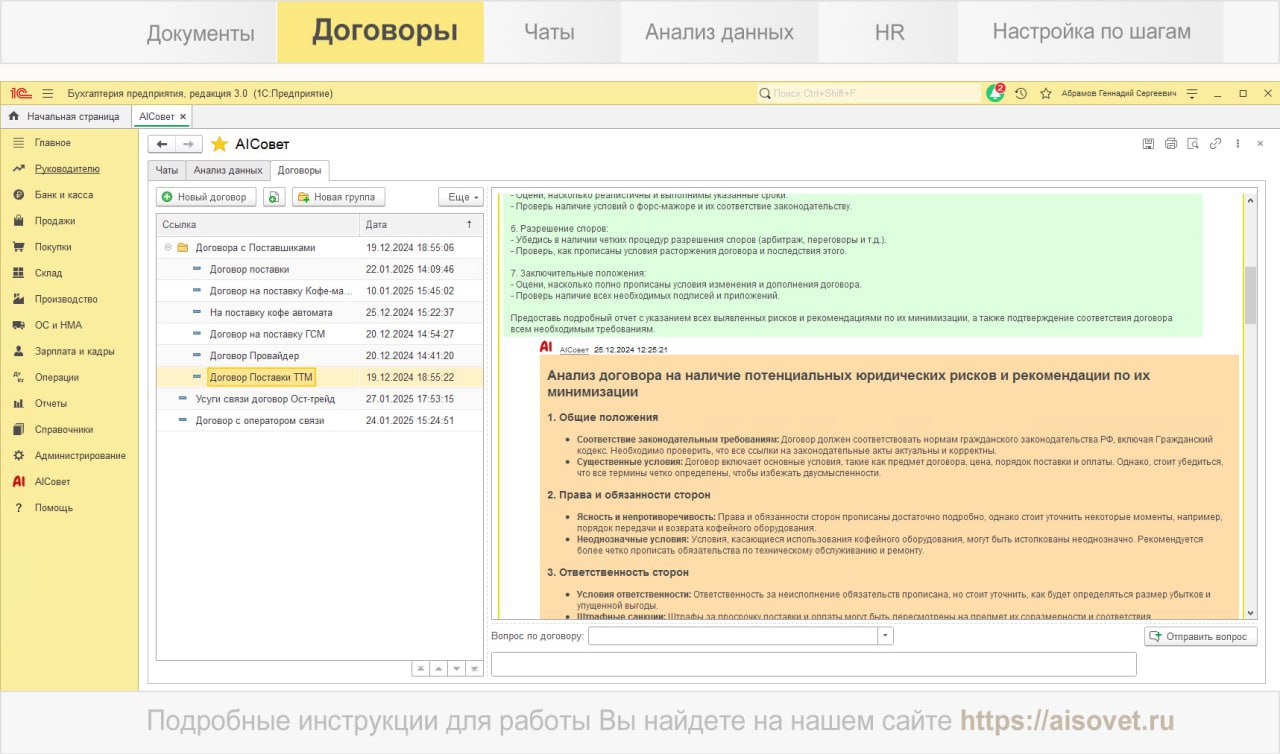Screen dimensions: 1280x754
Task: Click the Вопрос по договору input field
Action: tap(733, 636)
